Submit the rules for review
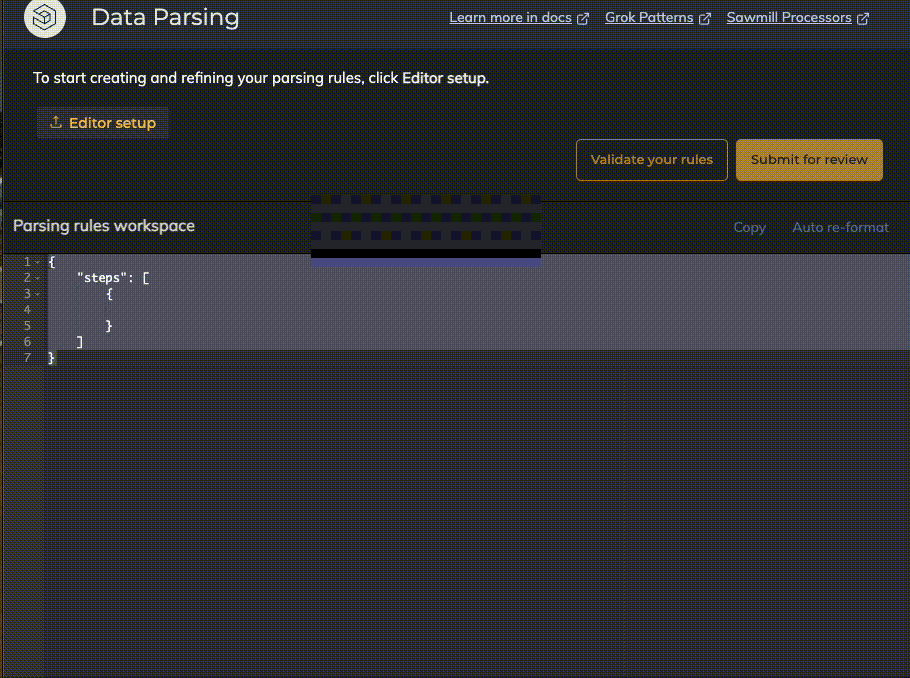This screenshot has width=910, height=678. (809, 160)
